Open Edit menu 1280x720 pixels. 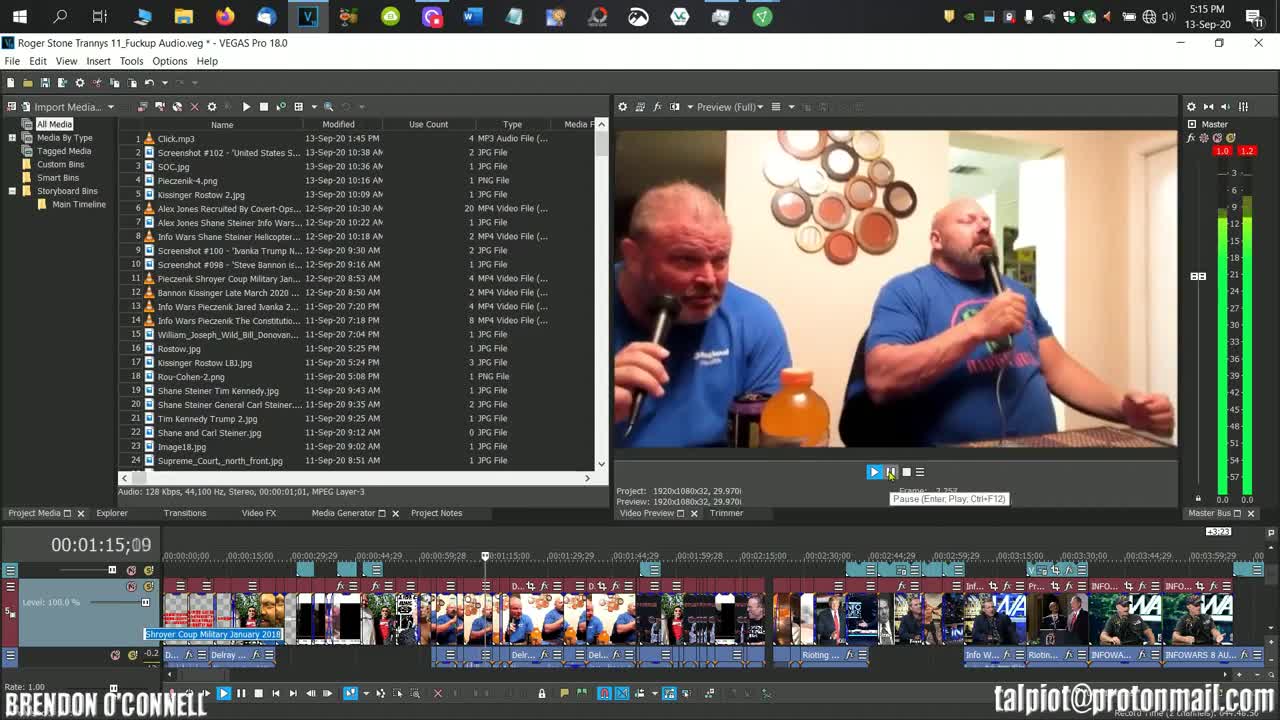(x=38, y=61)
